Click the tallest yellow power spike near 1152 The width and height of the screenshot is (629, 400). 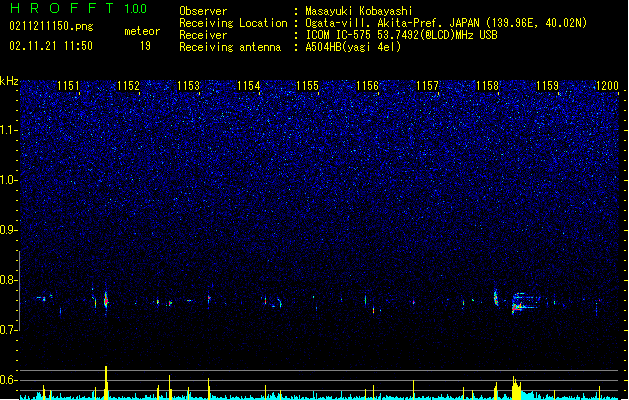pyautogui.click(x=106, y=382)
